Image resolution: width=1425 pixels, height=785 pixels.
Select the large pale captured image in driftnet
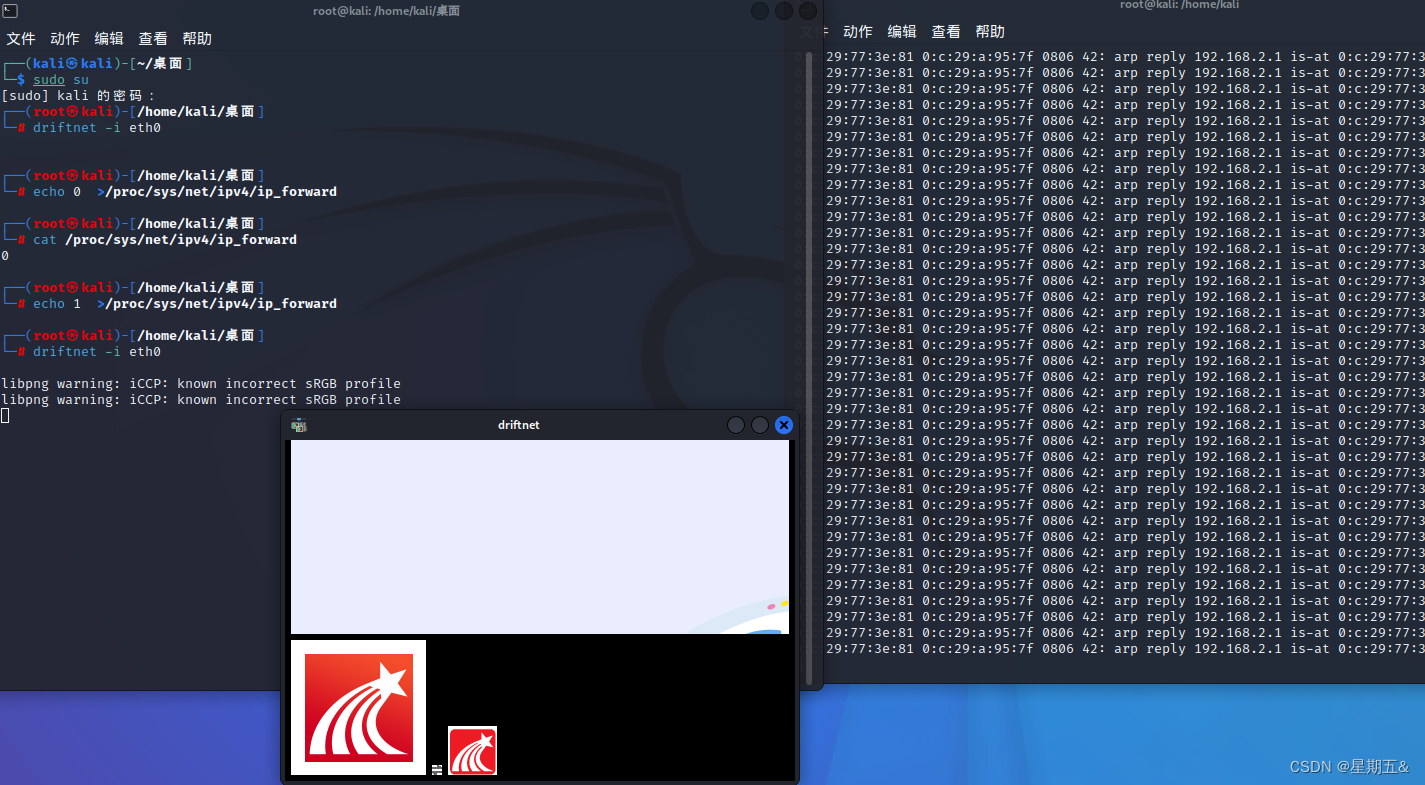tap(540, 537)
